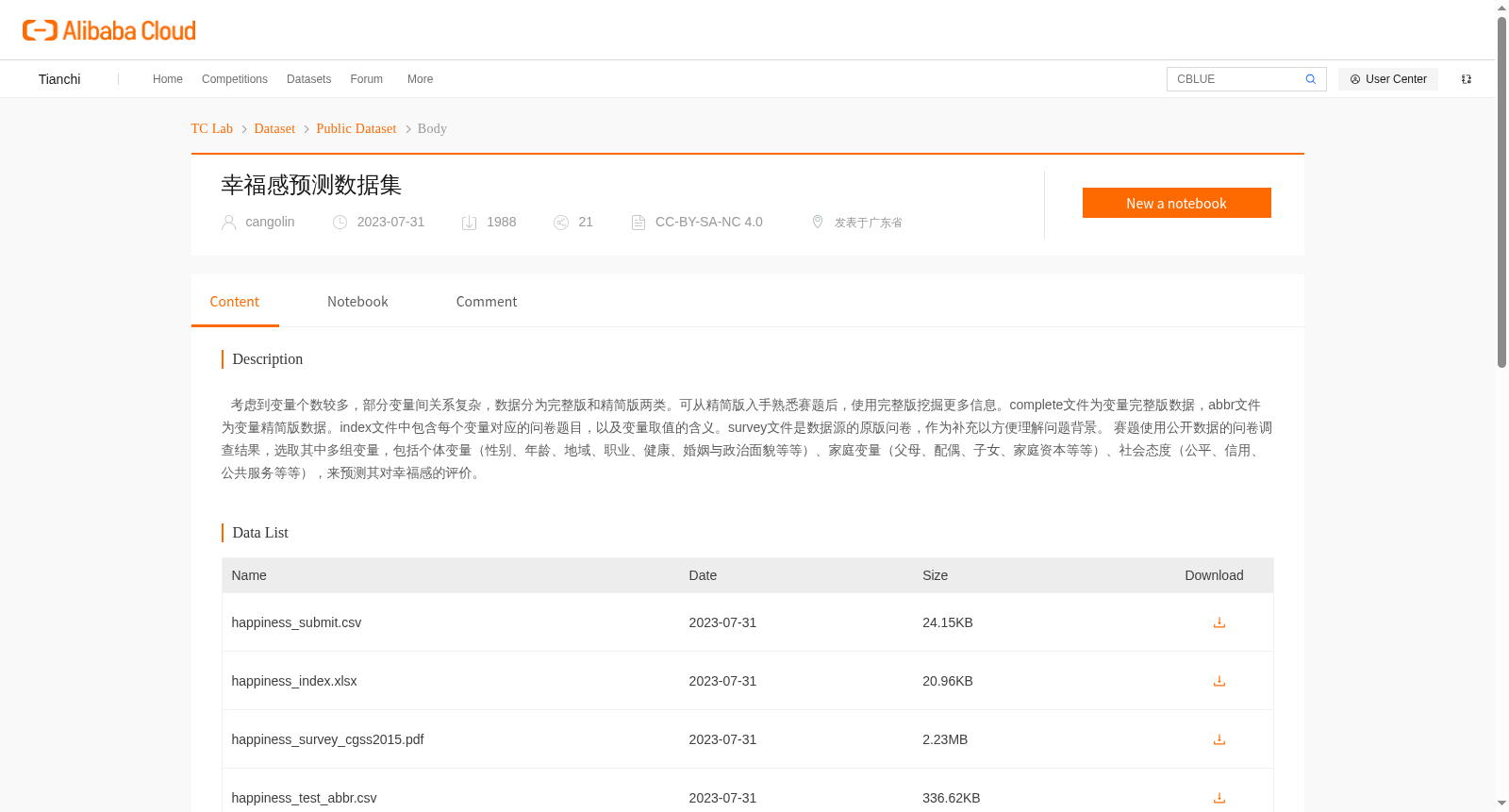Click the Description section heading
Image resolution: width=1509 pixels, height=812 pixels.
[268, 359]
